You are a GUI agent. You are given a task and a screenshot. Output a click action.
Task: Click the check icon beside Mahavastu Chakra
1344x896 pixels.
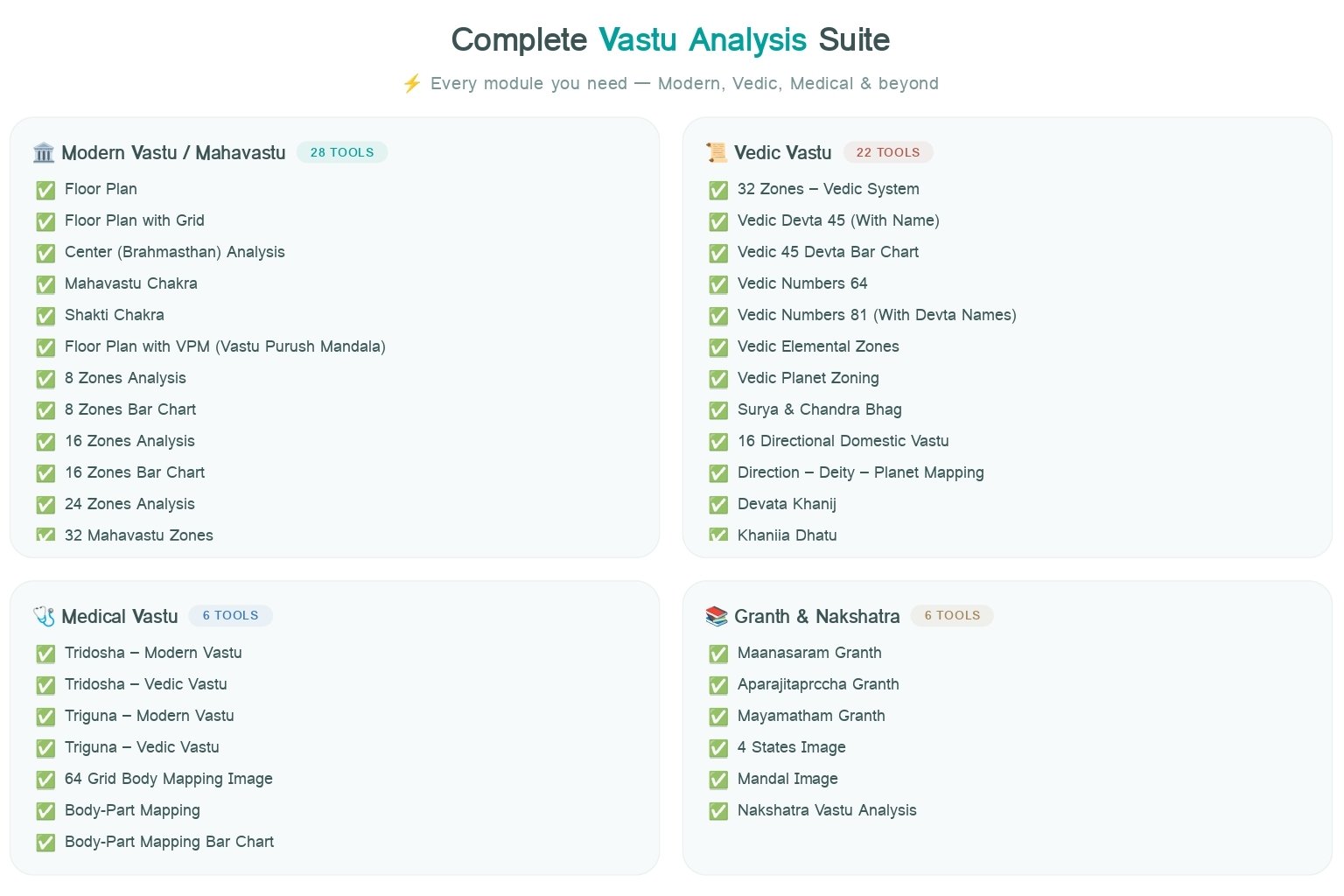(45, 284)
